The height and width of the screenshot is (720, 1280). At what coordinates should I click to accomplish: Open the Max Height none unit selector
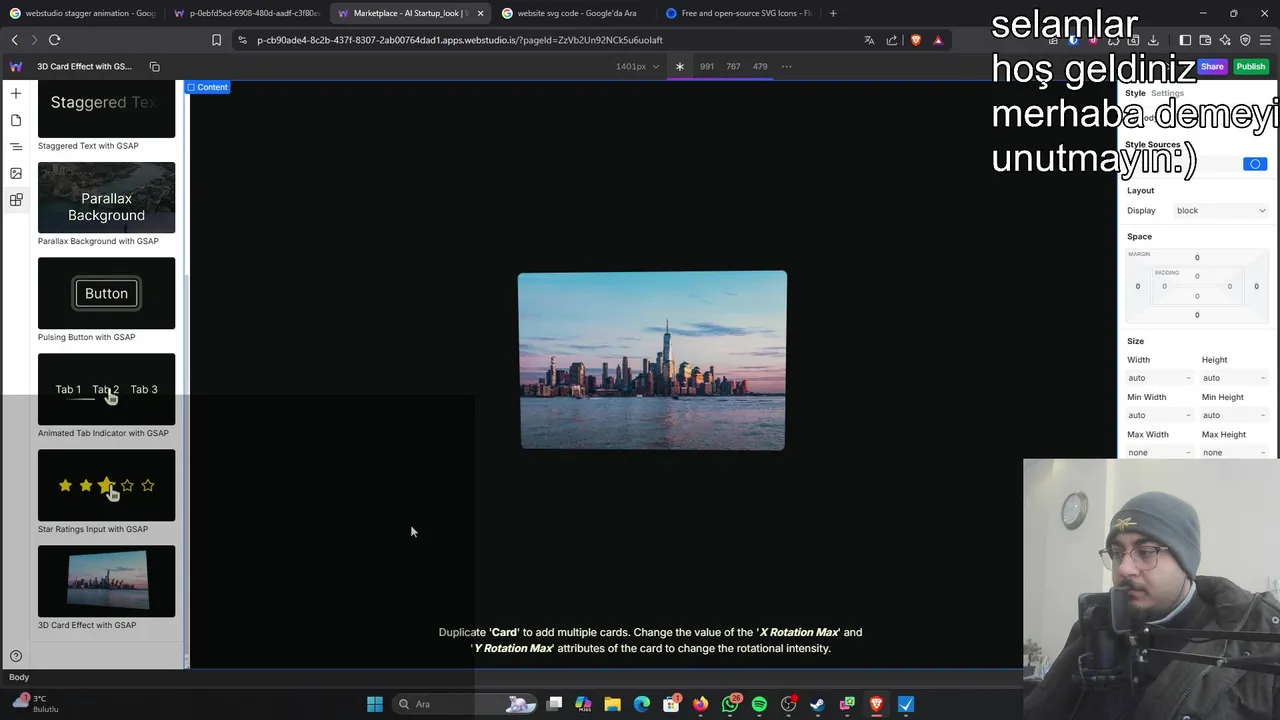(1263, 452)
